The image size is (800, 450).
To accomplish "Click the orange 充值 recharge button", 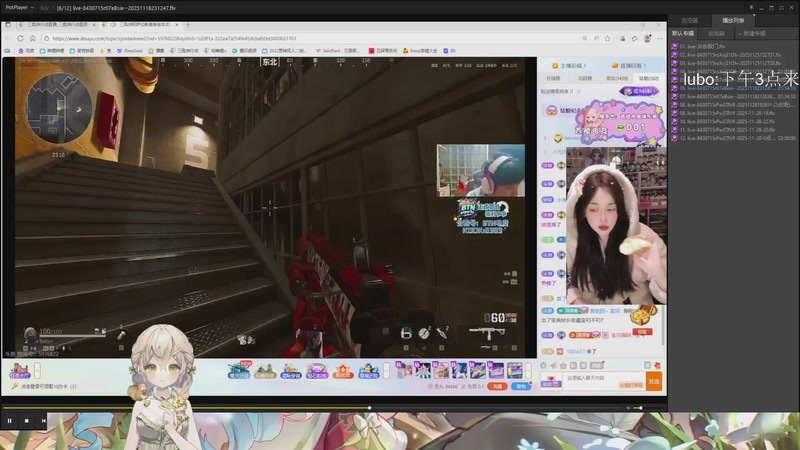I will [x=497, y=386].
